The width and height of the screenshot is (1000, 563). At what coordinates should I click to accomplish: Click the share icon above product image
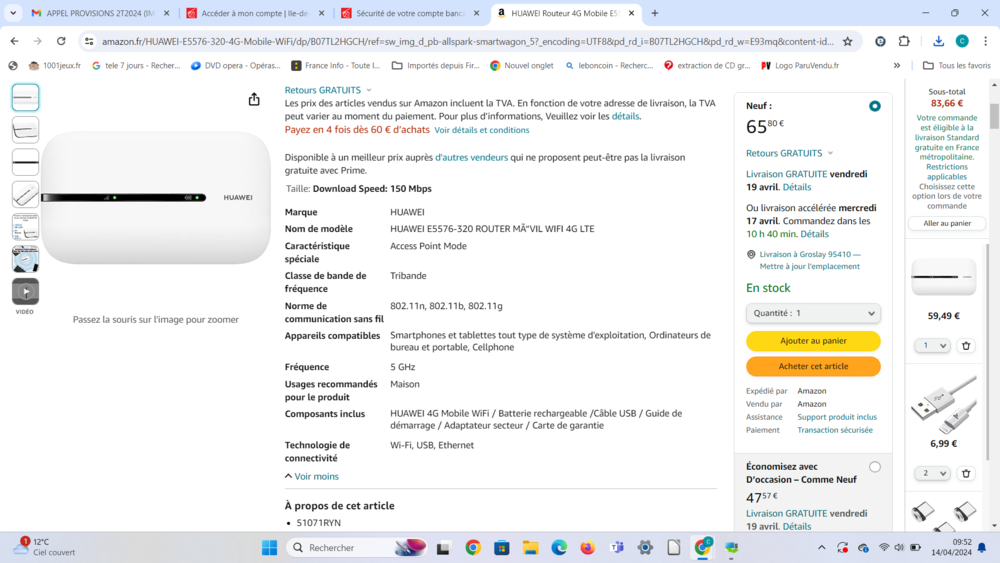[x=254, y=99]
